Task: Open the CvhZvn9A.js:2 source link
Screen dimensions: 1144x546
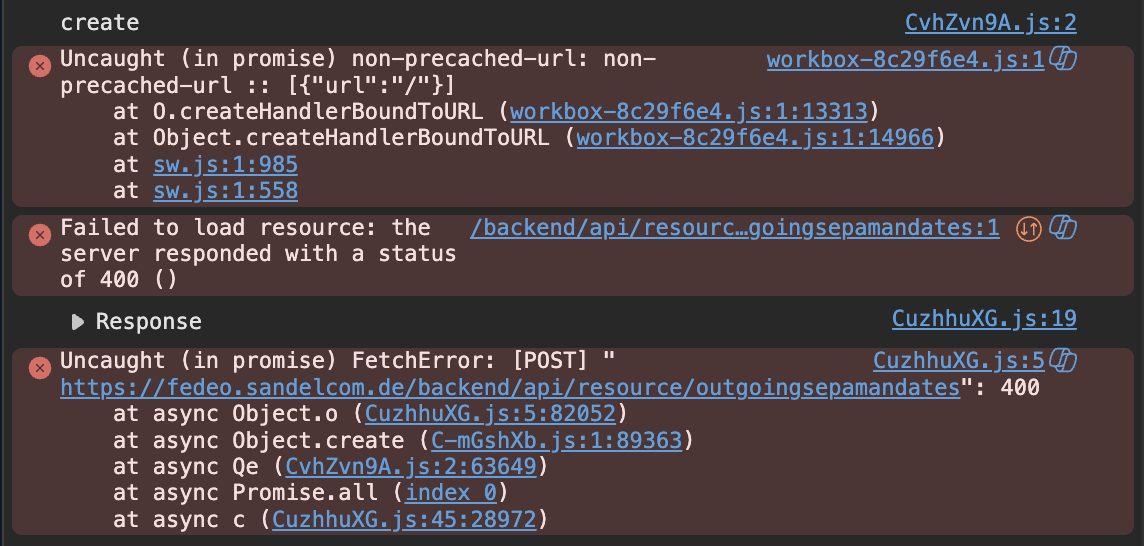Action: pyautogui.click(x=991, y=23)
